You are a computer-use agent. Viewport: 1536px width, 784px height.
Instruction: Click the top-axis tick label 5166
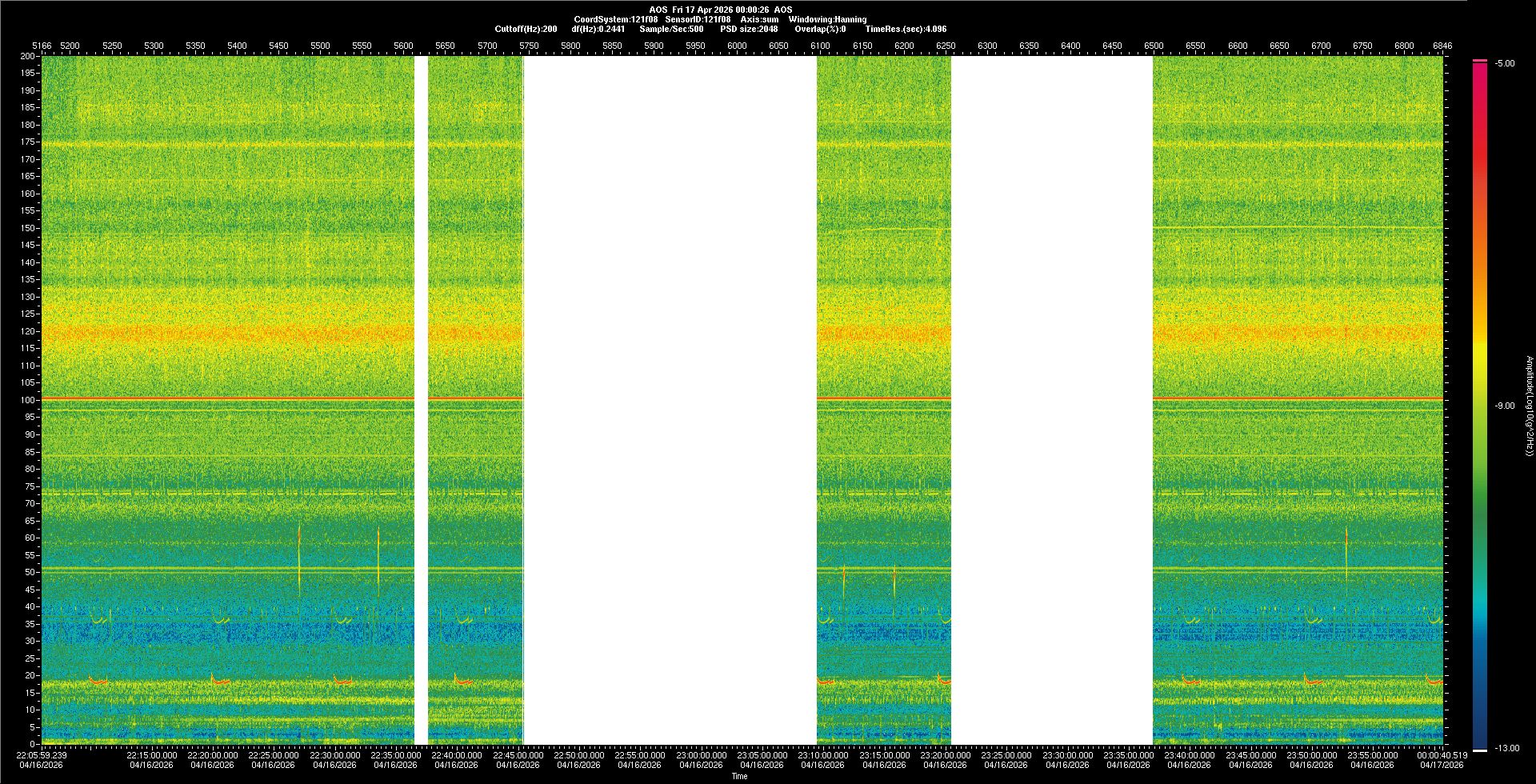point(42,46)
